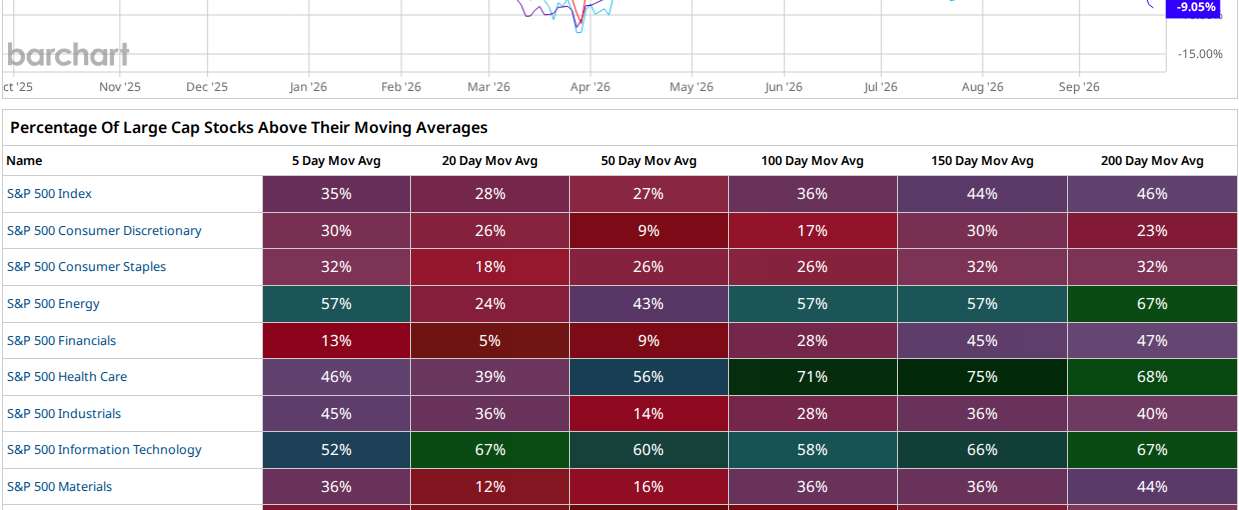The width and height of the screenshot is (1239, 510).
Task: Click the barchart logo watermark
Action: [x=68, y=54]
